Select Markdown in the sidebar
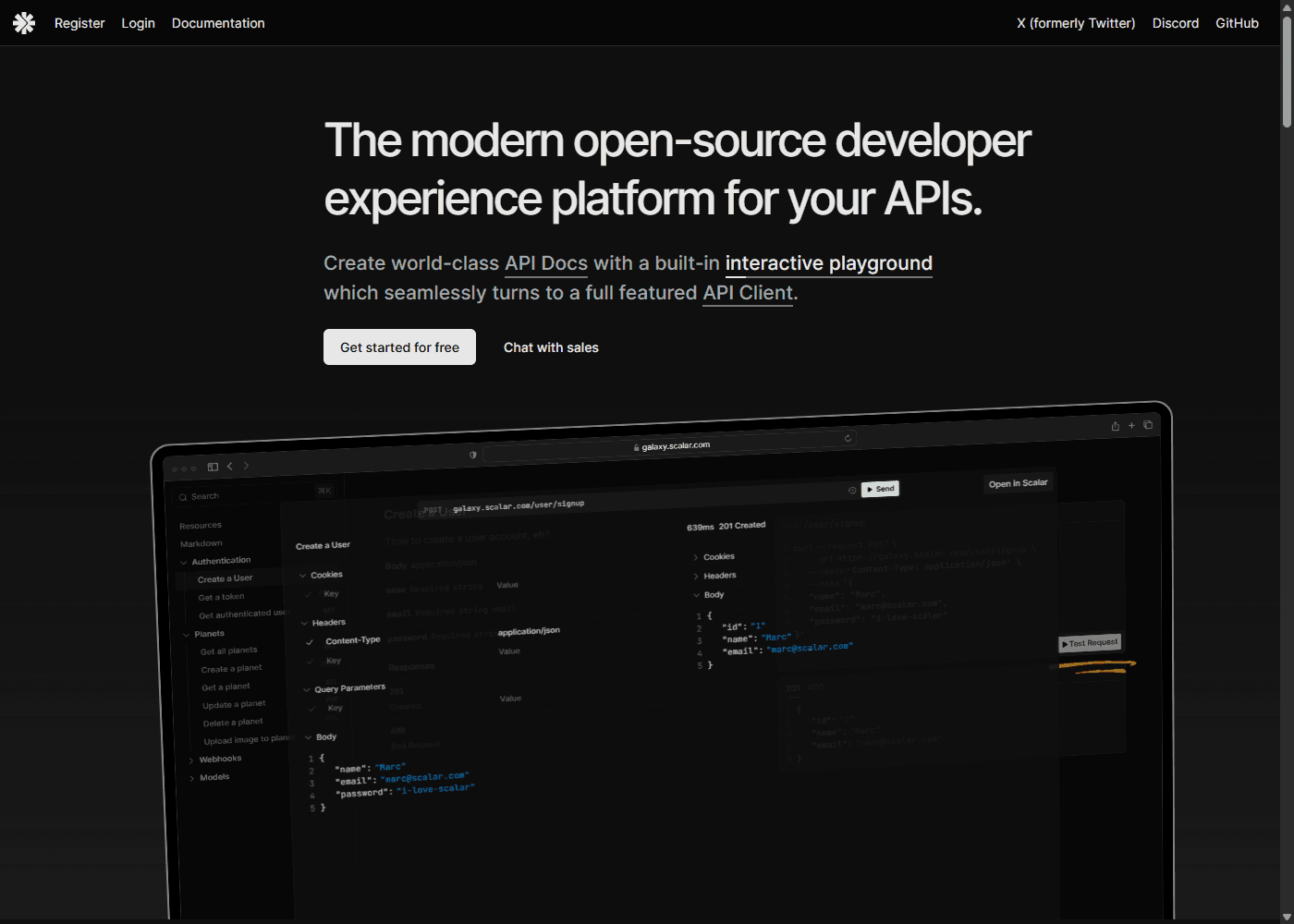The height and width of the screenshot is (924, 1294). [x=201, y=543]
